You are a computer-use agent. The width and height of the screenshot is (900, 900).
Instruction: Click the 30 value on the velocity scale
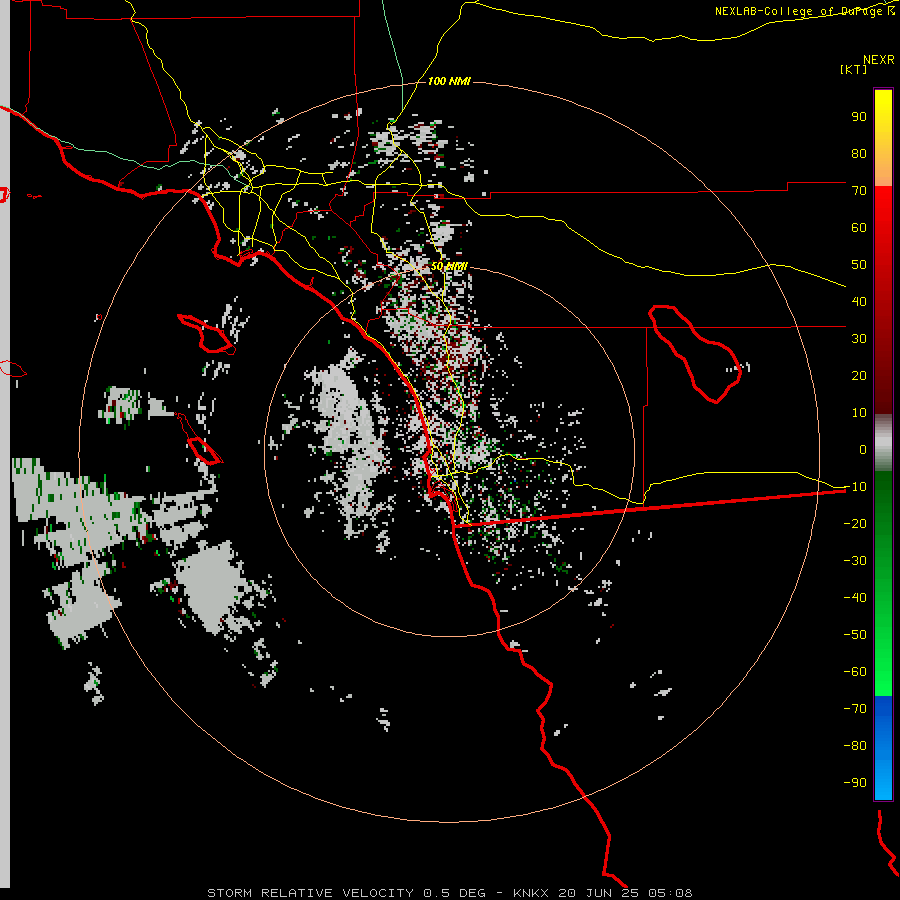(859, 339)
